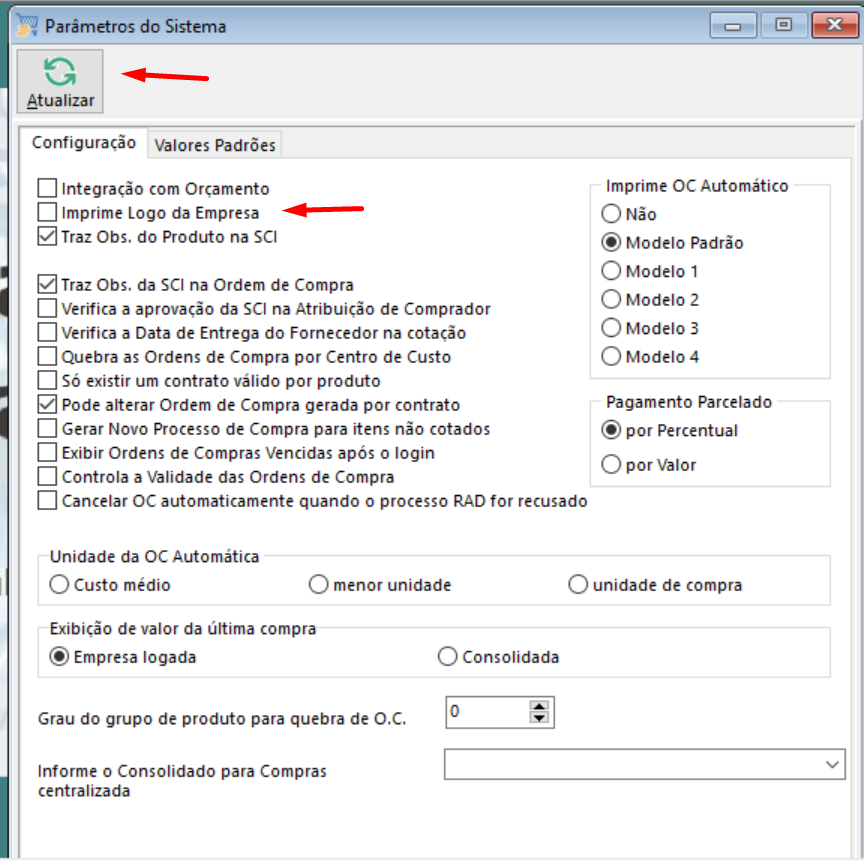Check Exibir Ordens de Compras Vencidas após o login
This screenshot has width=864, height=861.
click(47, 453)
